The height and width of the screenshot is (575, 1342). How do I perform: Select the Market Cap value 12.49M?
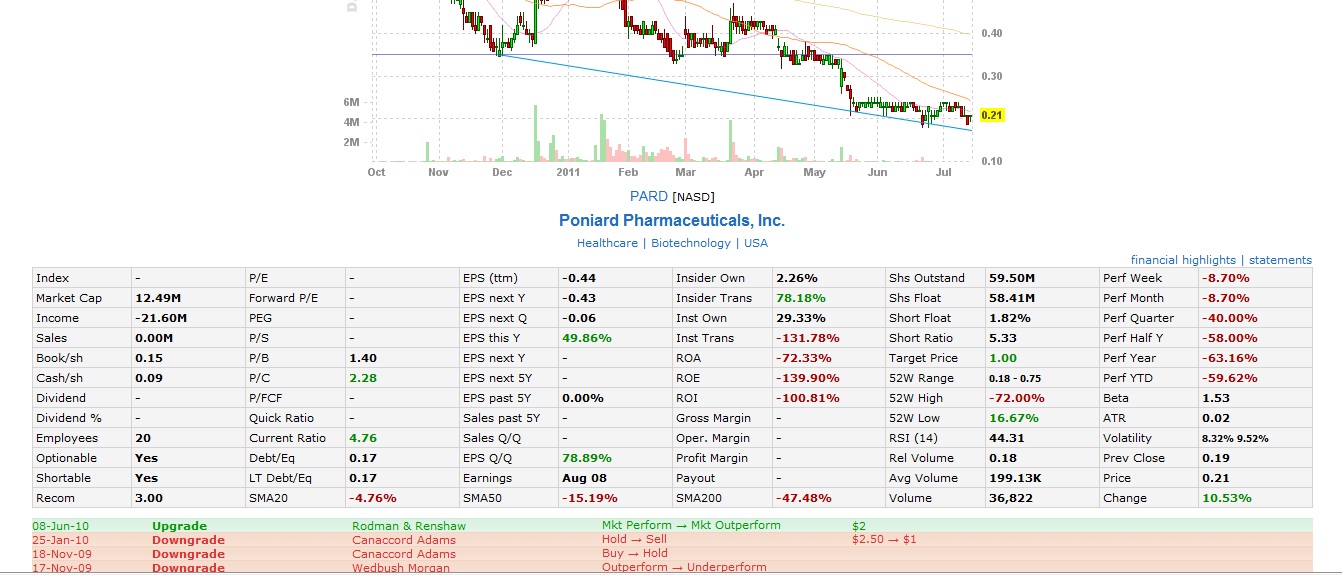[158, 298]
